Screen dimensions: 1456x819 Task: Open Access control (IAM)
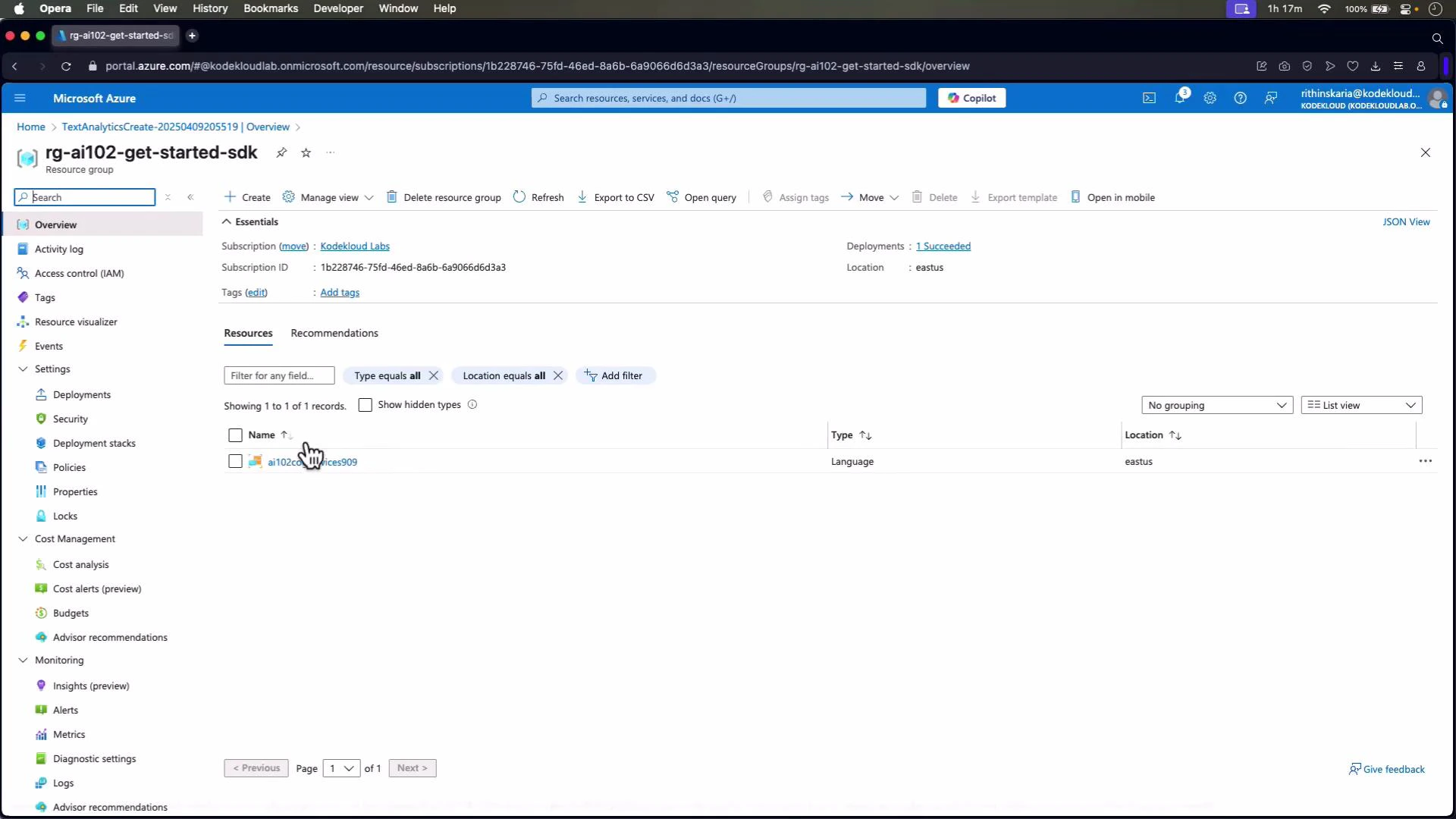80,273
